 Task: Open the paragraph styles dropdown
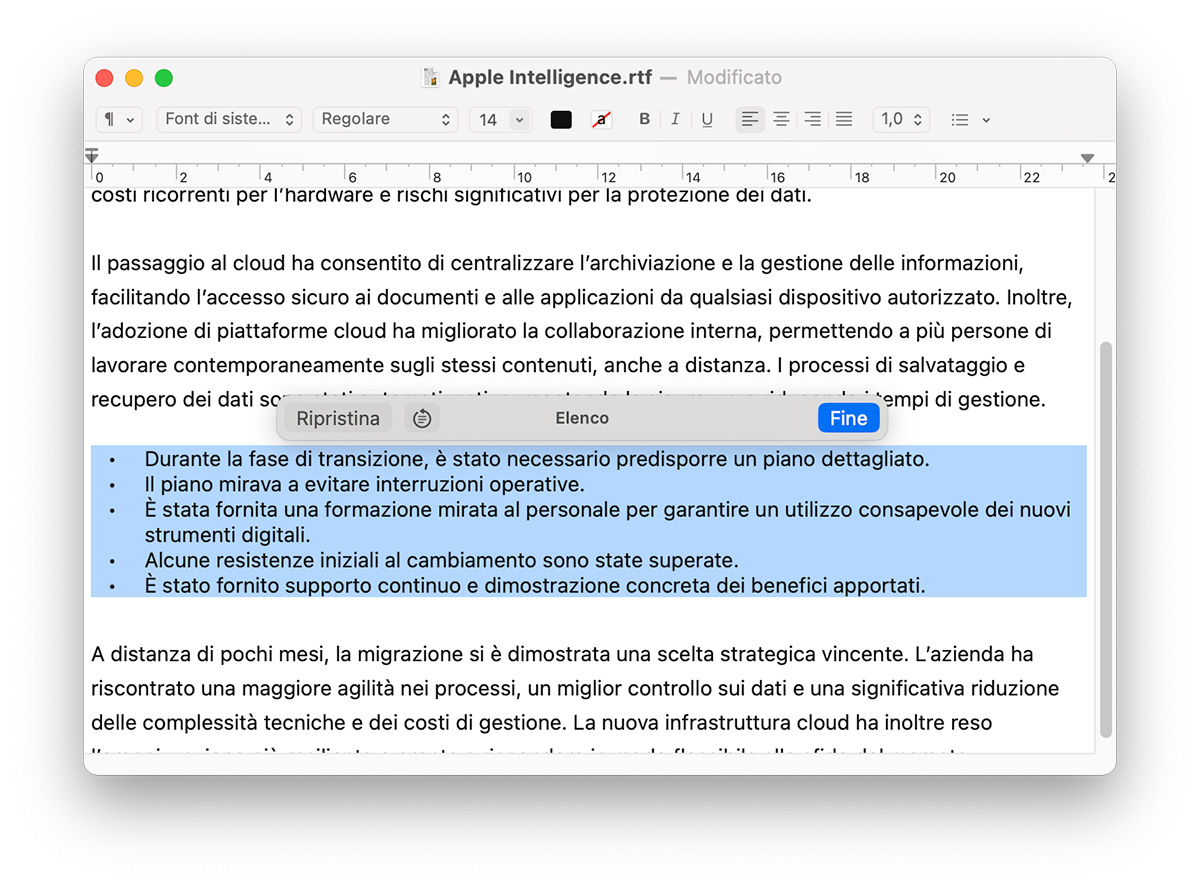click(119, 119)
